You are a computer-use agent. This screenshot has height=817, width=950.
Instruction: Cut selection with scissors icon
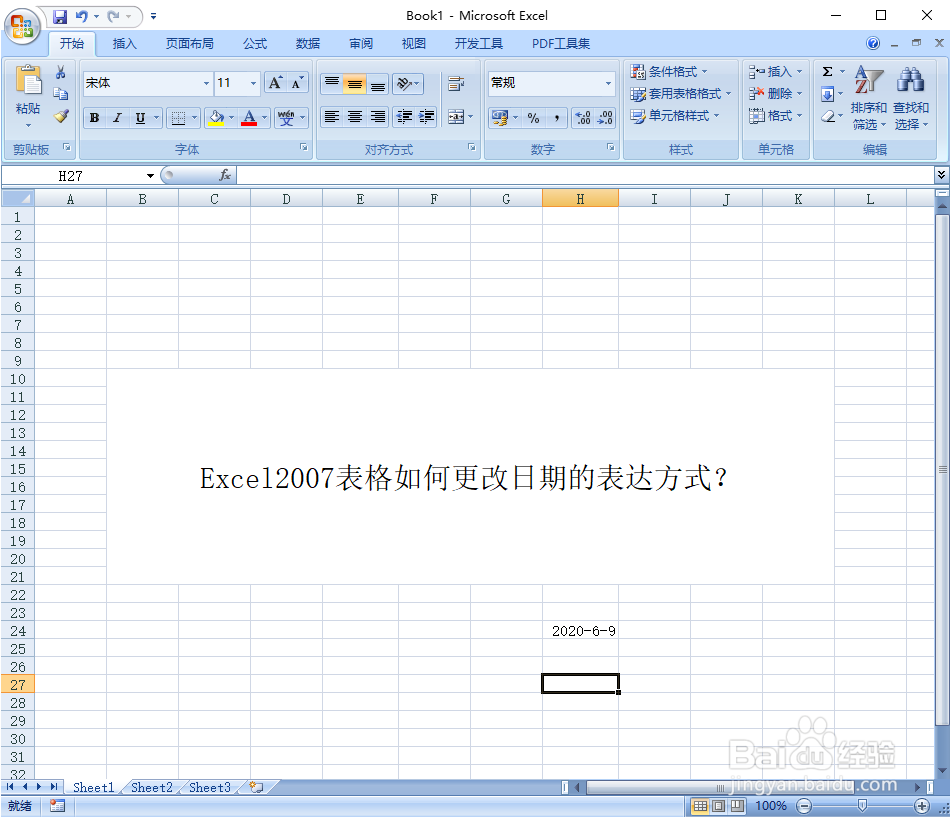tap(61, 73)
